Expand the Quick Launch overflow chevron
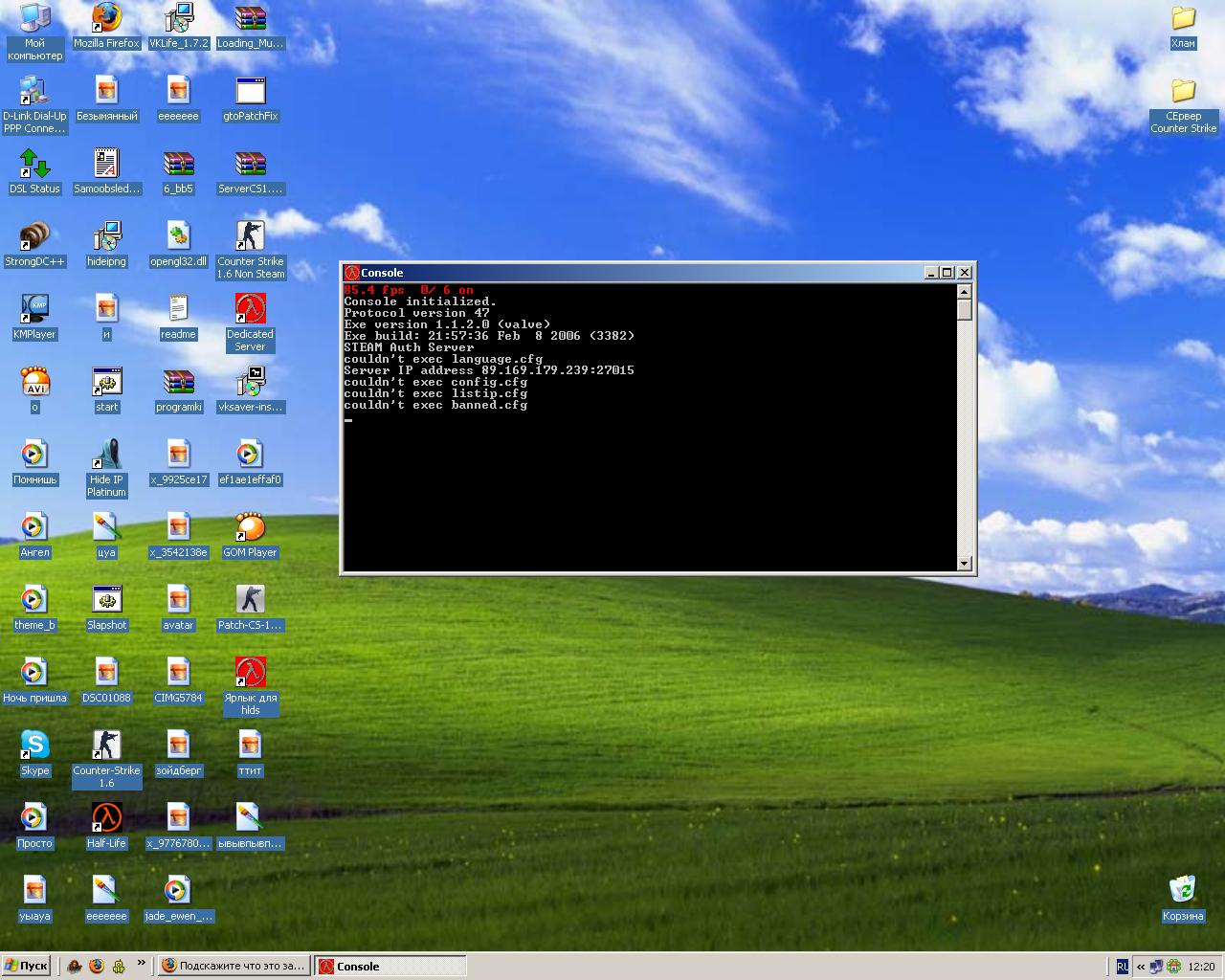Screen dimensions: 1225x980 click(142, 963)
